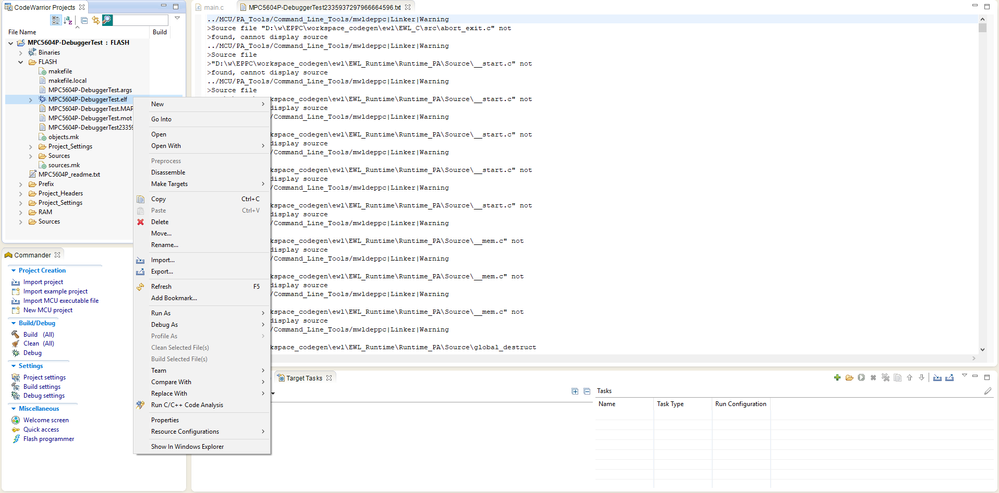
Task: Select MPC5604P-DebuggerTest.args file
Action: (90, 90)
